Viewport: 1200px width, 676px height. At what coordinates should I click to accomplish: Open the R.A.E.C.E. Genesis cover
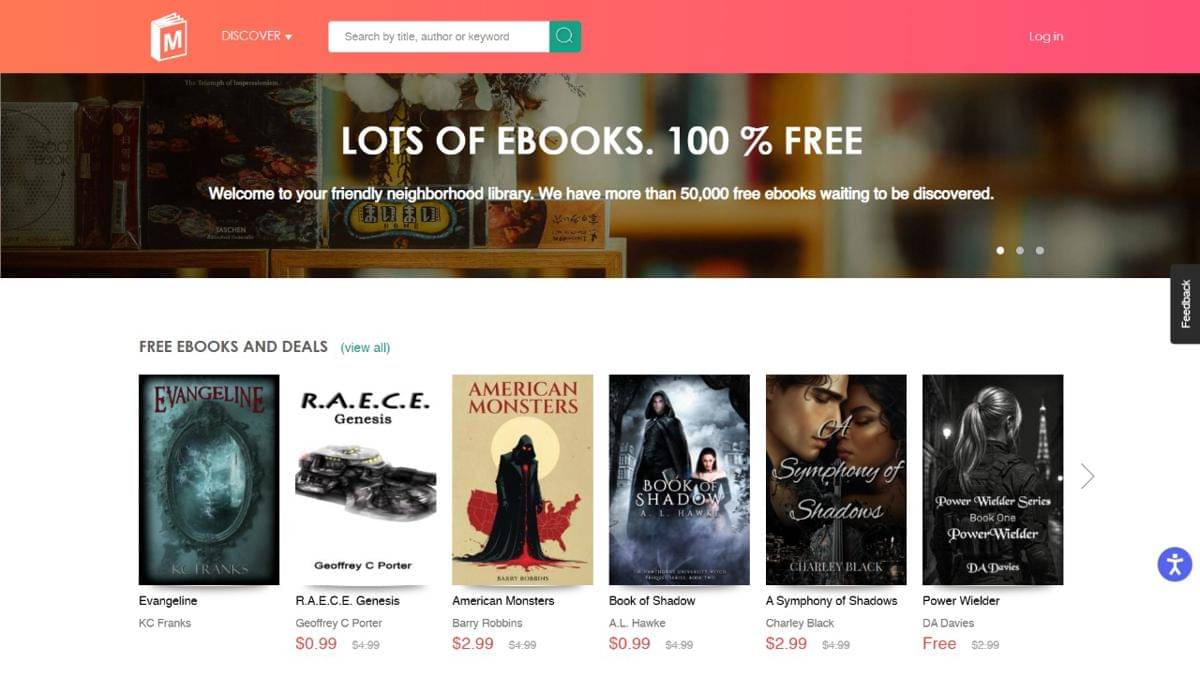tap(366, 480)
